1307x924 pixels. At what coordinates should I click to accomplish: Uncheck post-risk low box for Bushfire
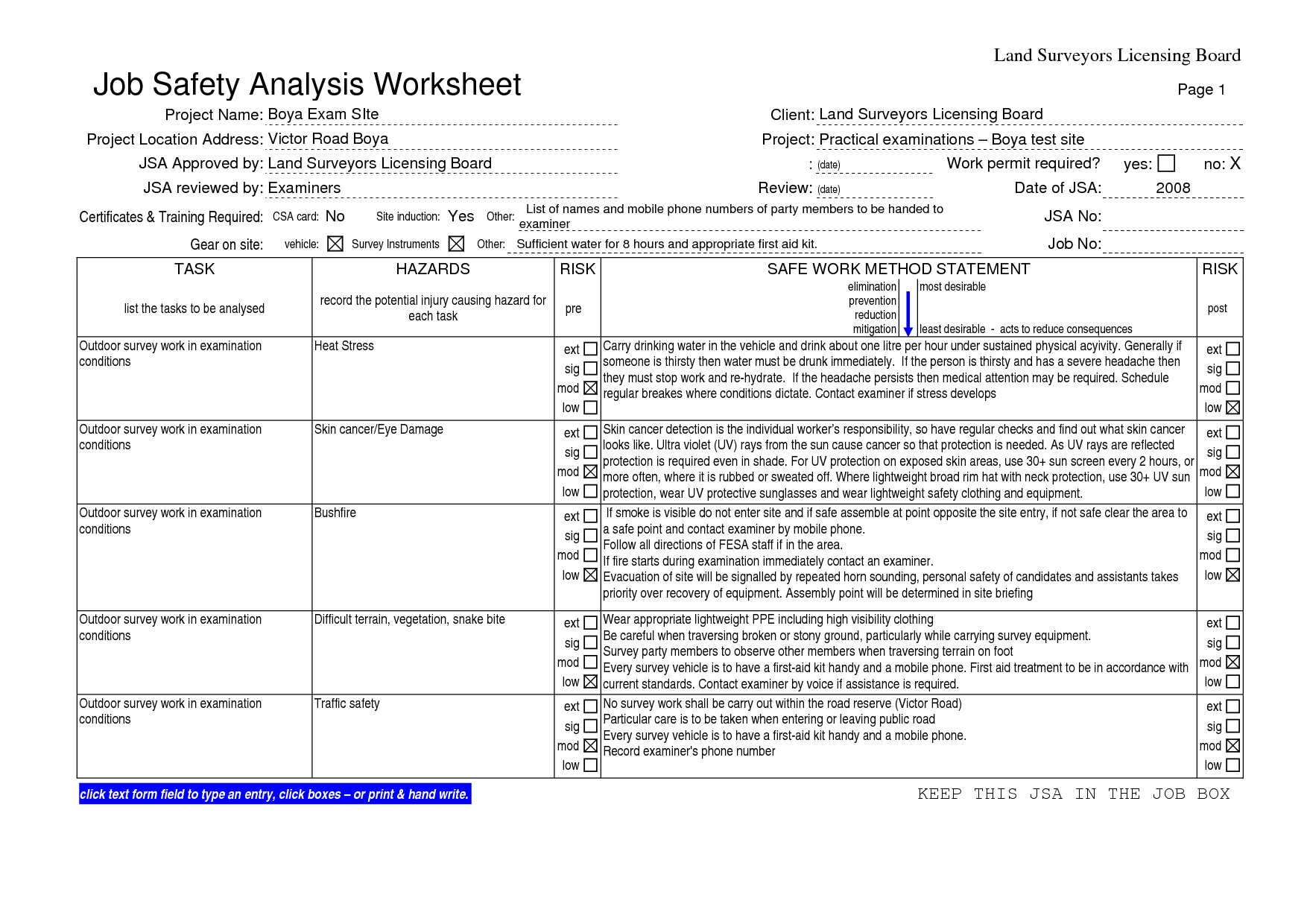point(1233,575)
